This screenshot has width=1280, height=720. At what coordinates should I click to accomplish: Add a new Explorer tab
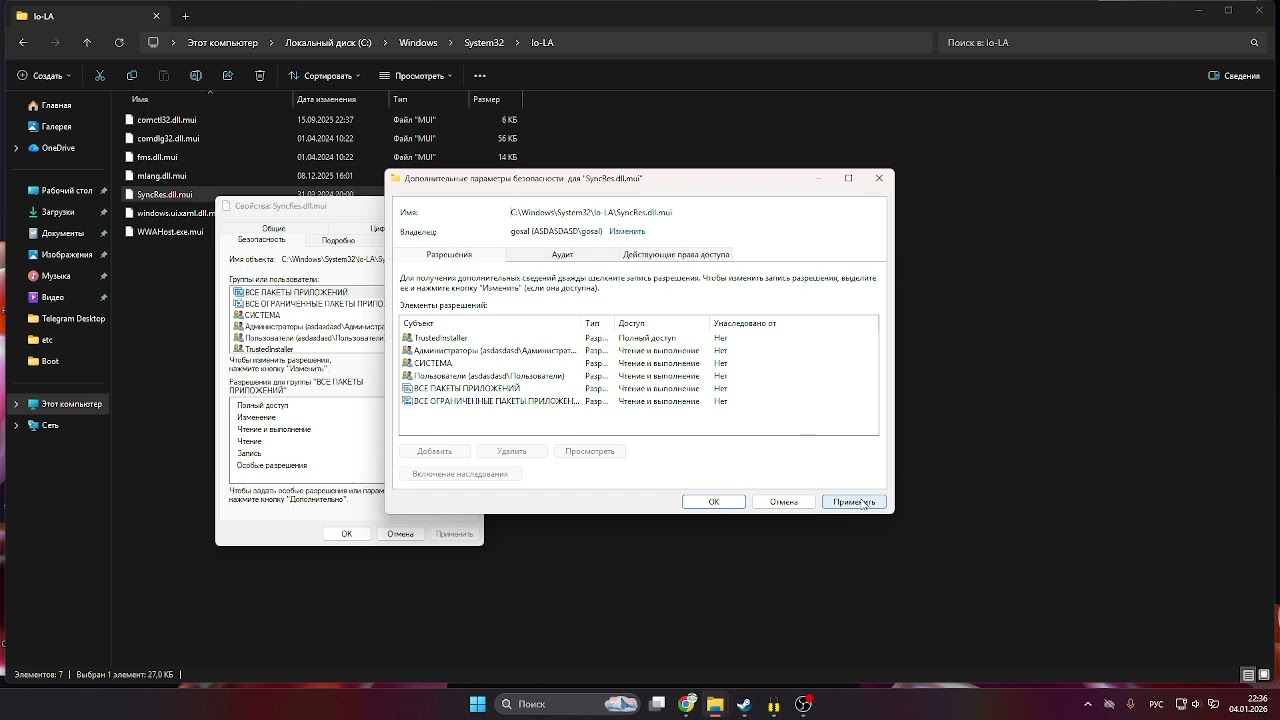[185, 16]
